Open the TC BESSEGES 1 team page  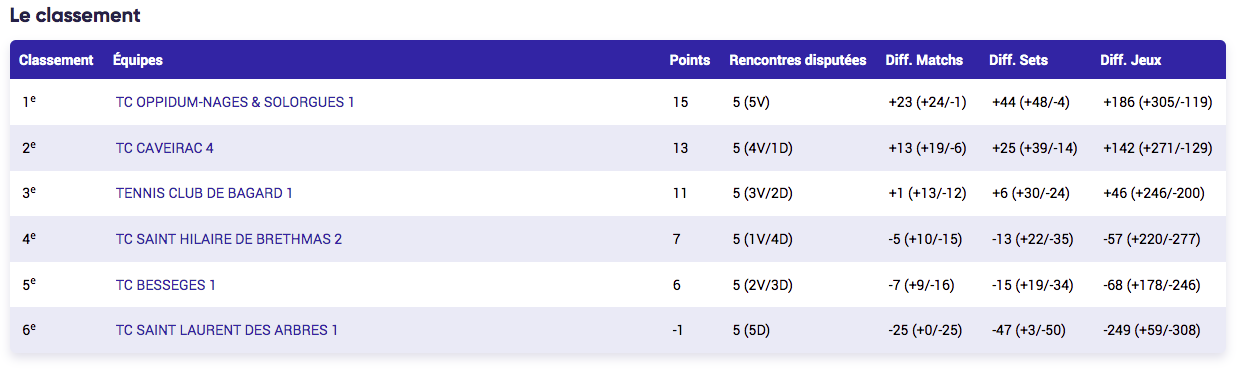pyautogui.click(x=166, y=285)
